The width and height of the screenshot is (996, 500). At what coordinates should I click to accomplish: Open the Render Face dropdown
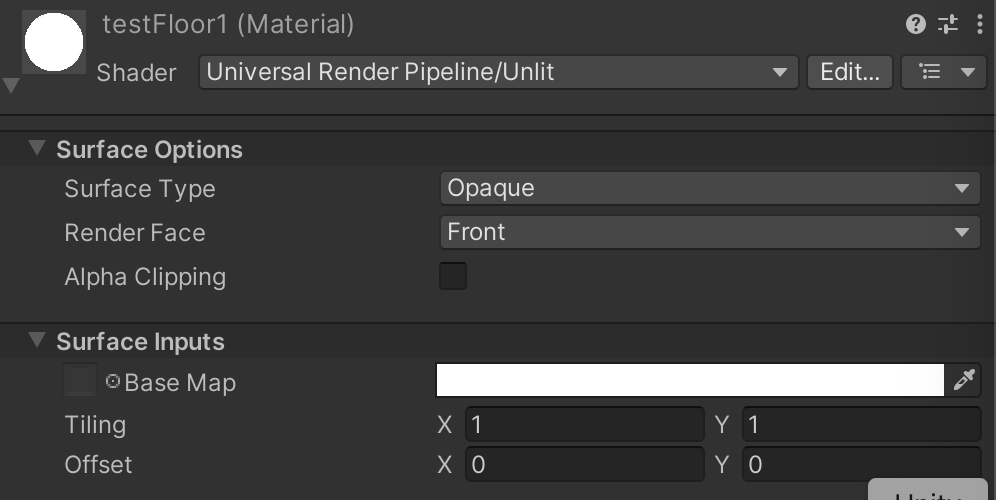coord(708,232)
